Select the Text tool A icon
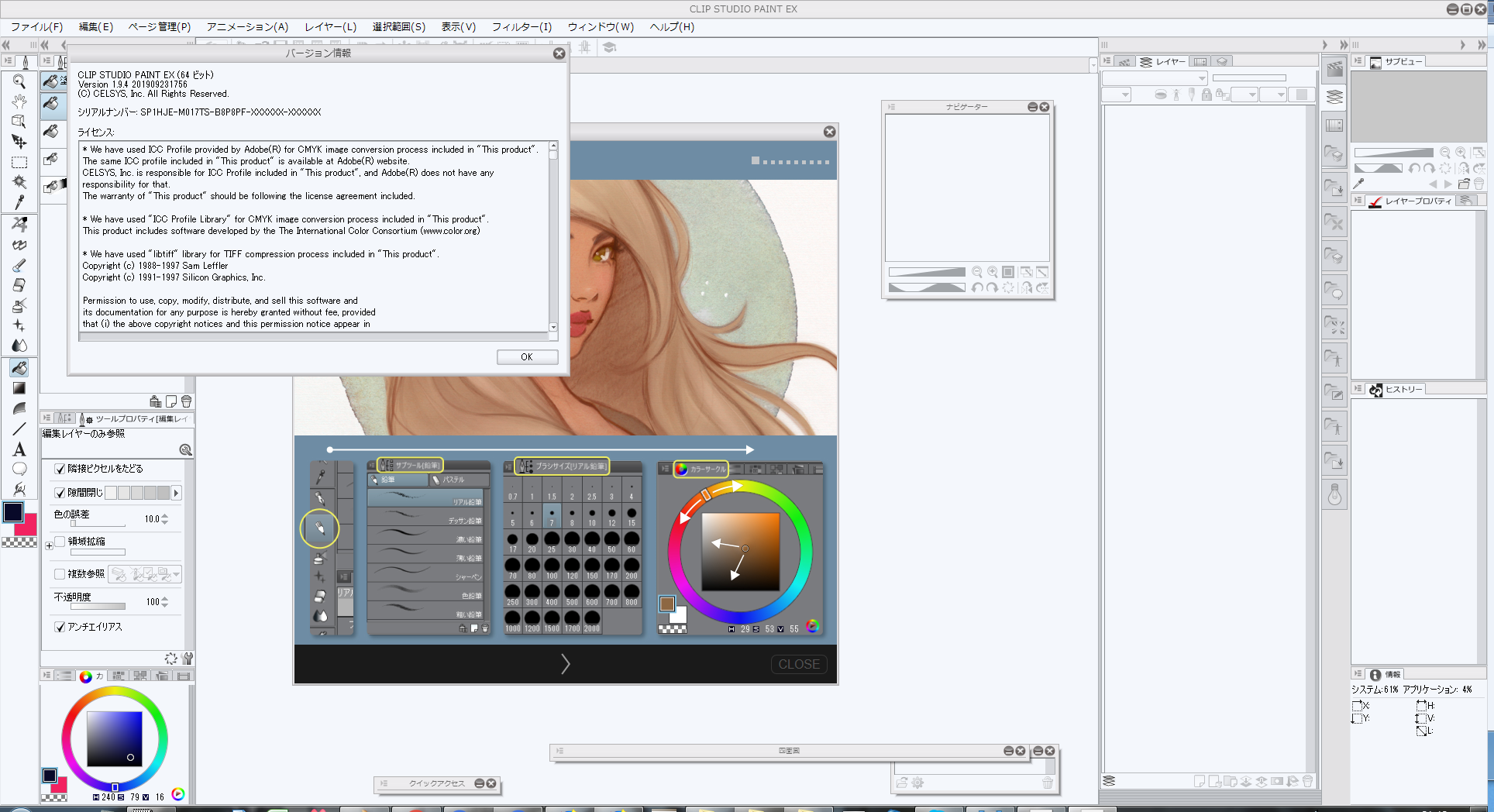The image size is (1494, 812). (x=19, y=449)
